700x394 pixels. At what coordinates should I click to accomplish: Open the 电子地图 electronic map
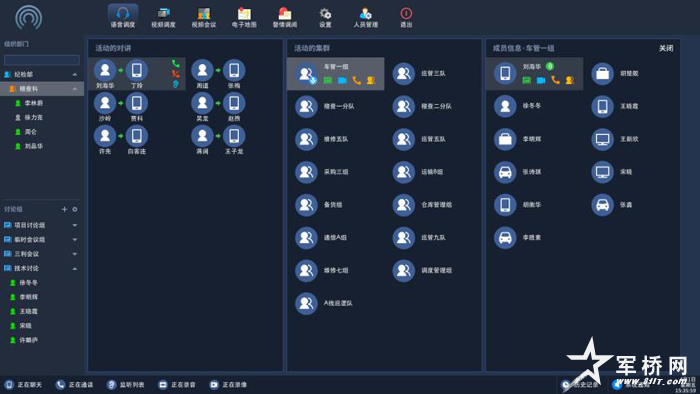tap(244, 18)
